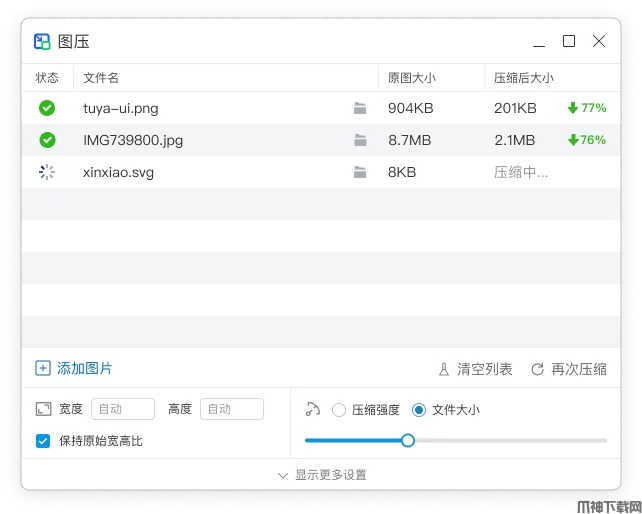
Task: Select the 压缩强度 radio button
Action: [x=339, y=409]
